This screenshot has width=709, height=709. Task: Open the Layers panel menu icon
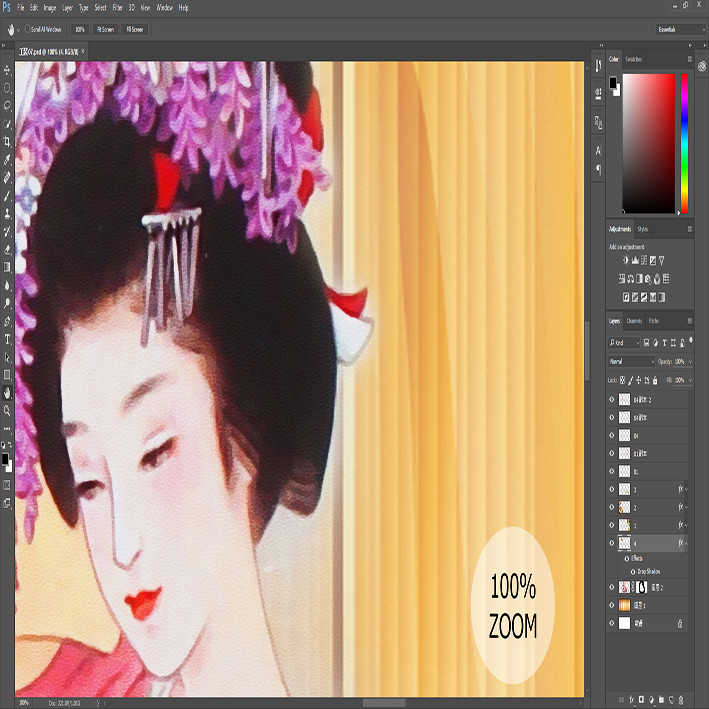click(690, 321)
